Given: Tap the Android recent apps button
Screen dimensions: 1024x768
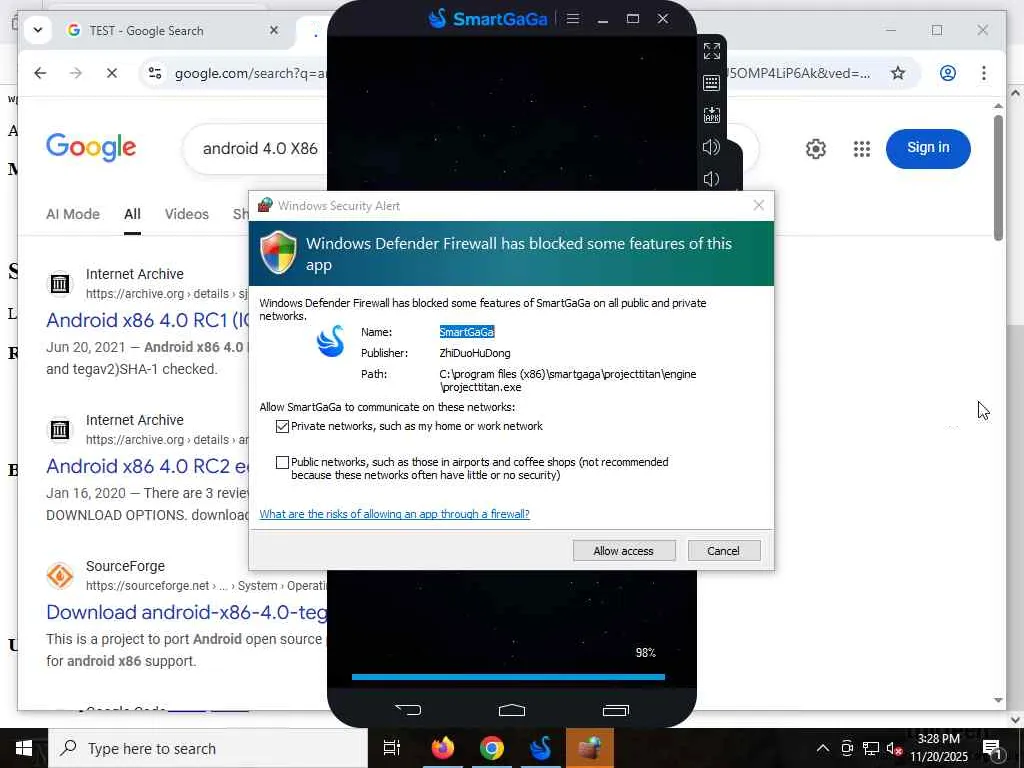Looking at the screenshot, I should pos(616,710).
